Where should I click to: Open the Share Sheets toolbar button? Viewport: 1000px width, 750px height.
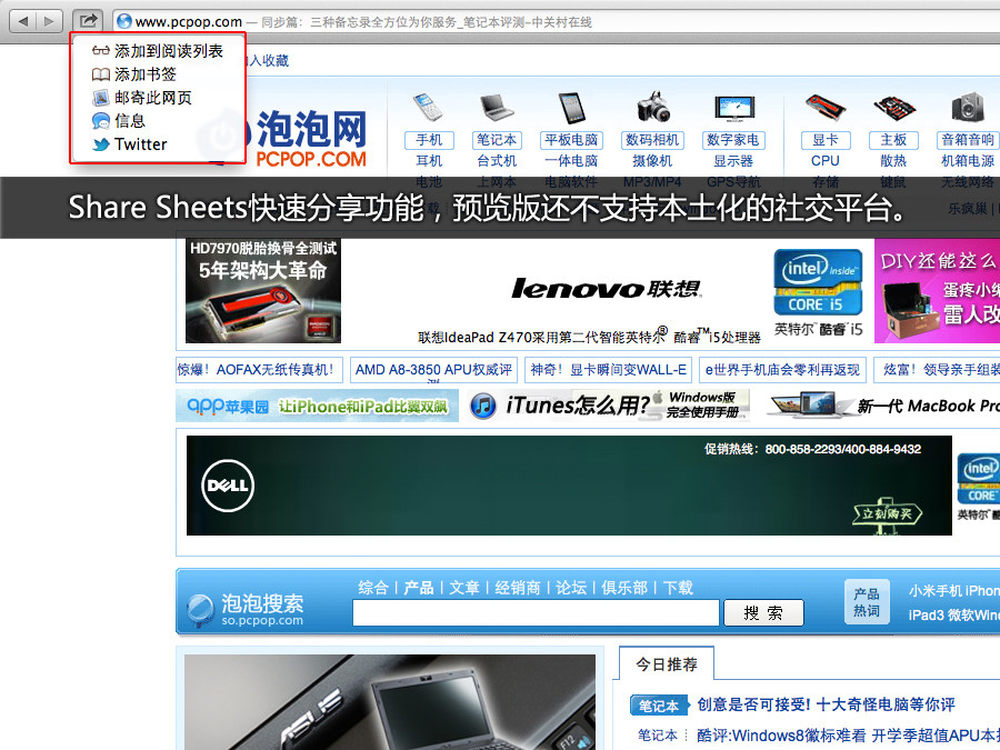coord(87,21)
